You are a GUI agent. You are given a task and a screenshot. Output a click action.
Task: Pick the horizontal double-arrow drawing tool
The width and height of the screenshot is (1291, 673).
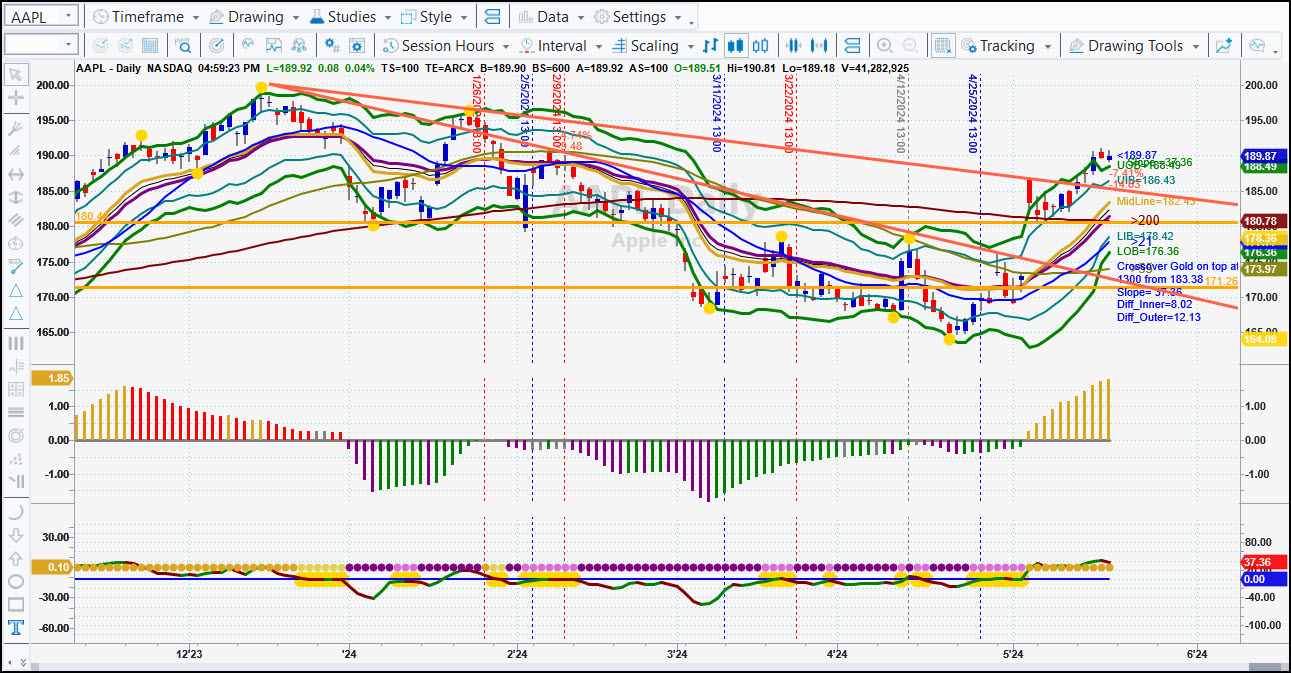15,174
